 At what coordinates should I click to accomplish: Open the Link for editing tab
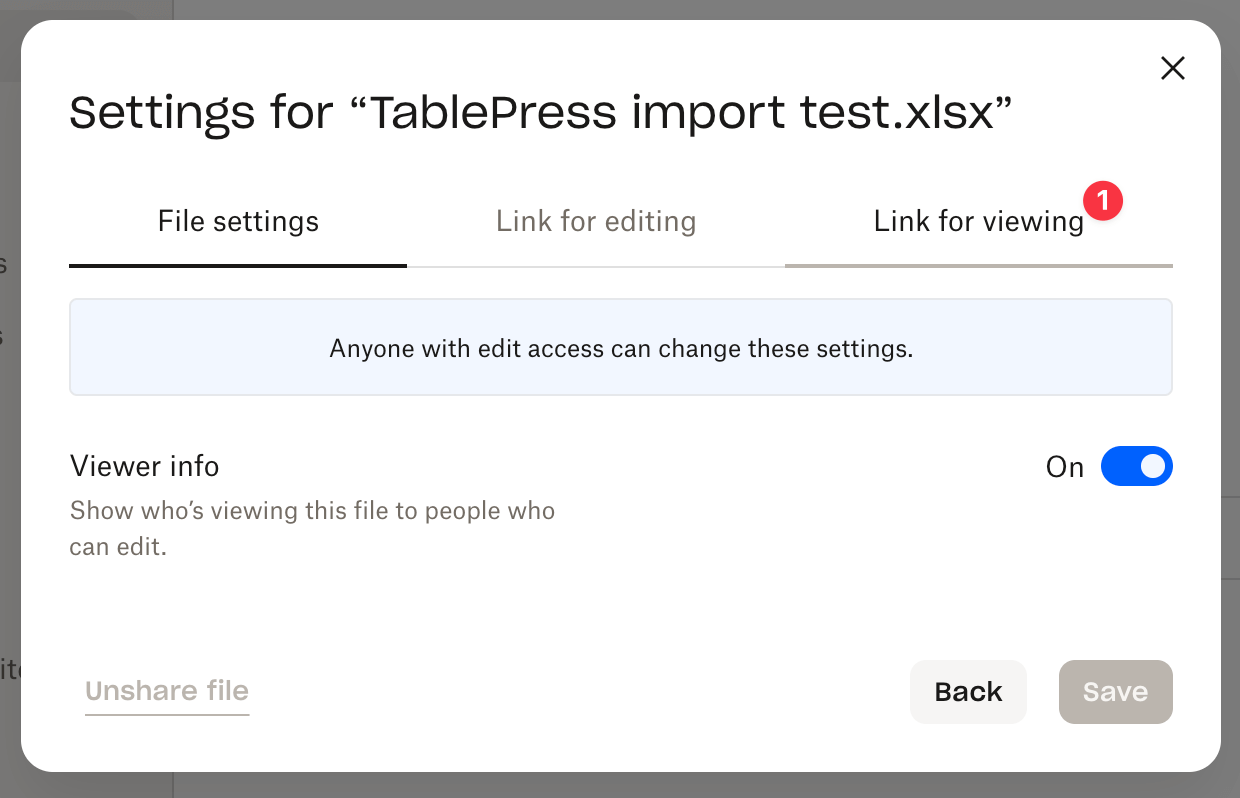595,221
